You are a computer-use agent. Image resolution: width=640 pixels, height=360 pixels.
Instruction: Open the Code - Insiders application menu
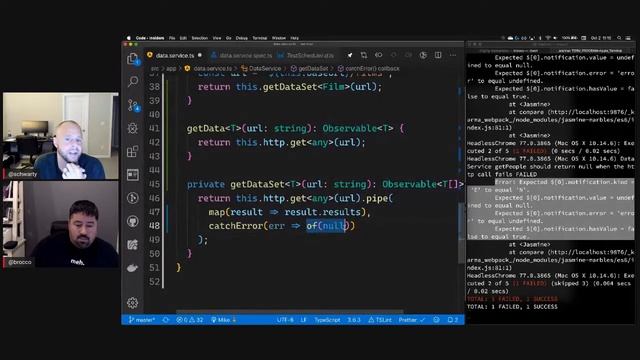150,38
